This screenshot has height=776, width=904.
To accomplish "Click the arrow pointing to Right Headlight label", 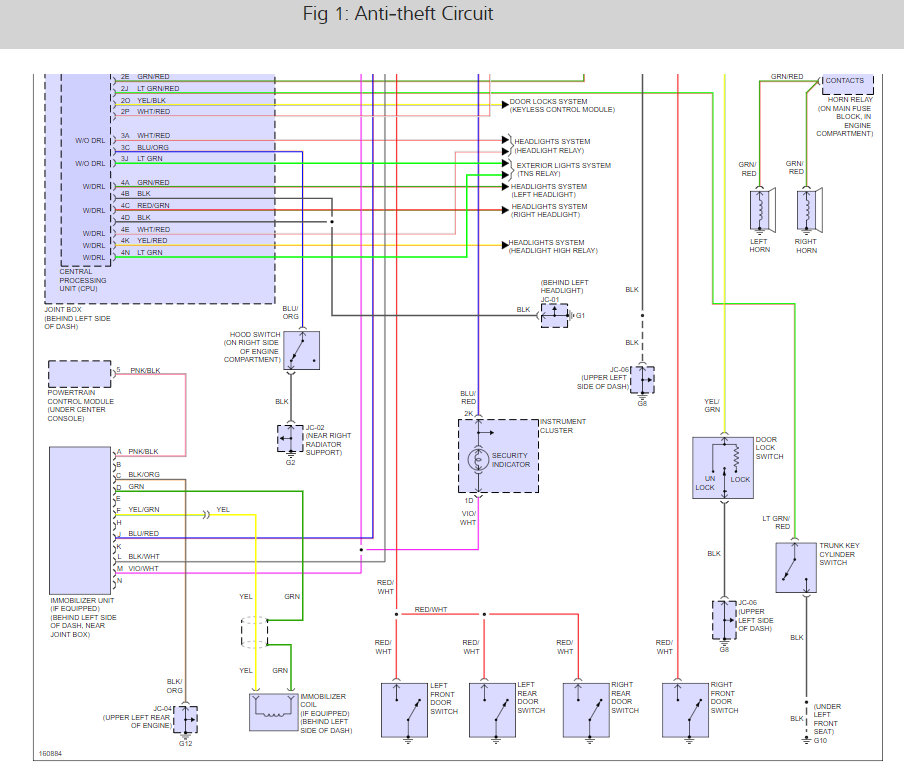I will click(x=506, y=210).
